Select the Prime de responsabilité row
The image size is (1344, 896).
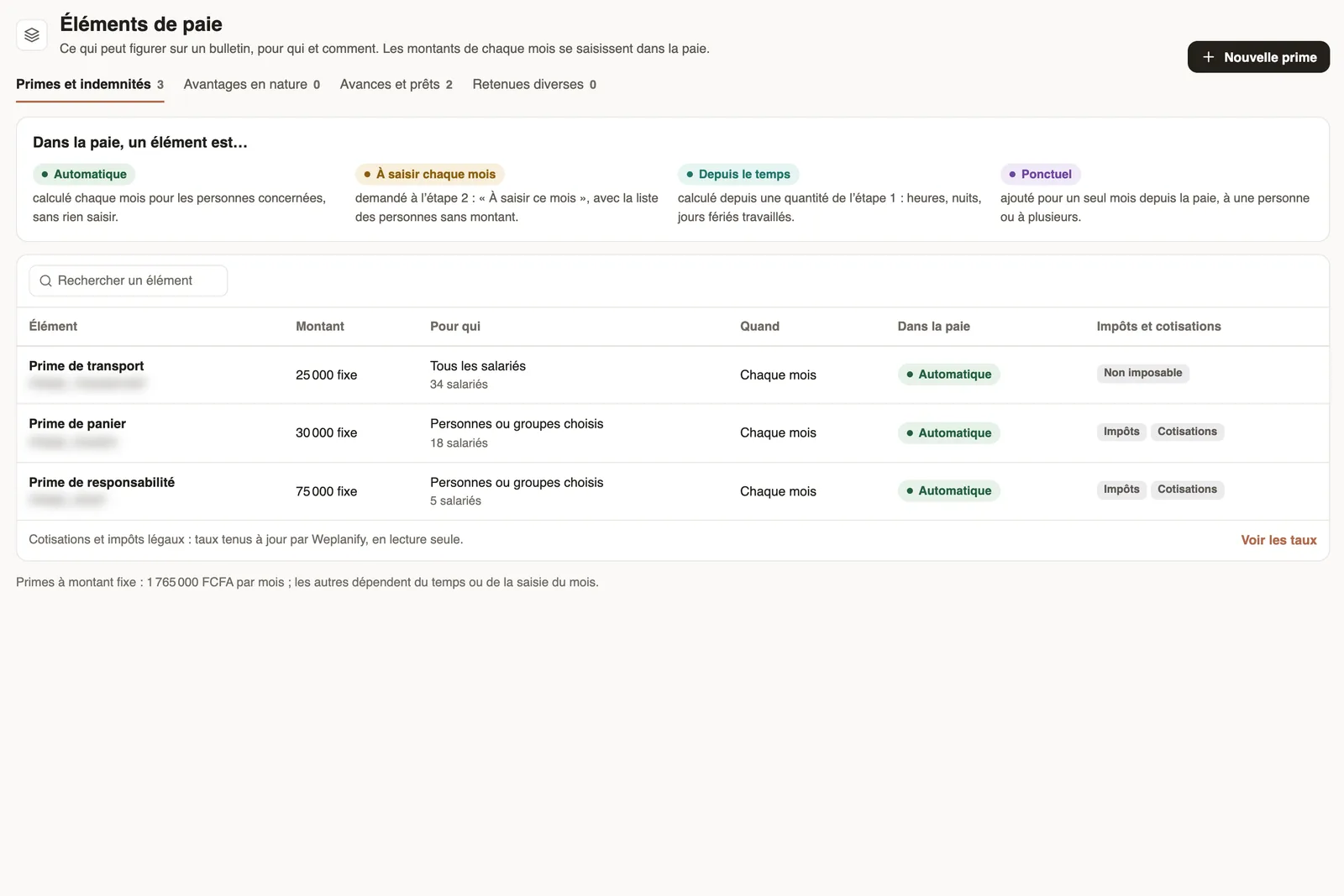(x=673, y=491)
